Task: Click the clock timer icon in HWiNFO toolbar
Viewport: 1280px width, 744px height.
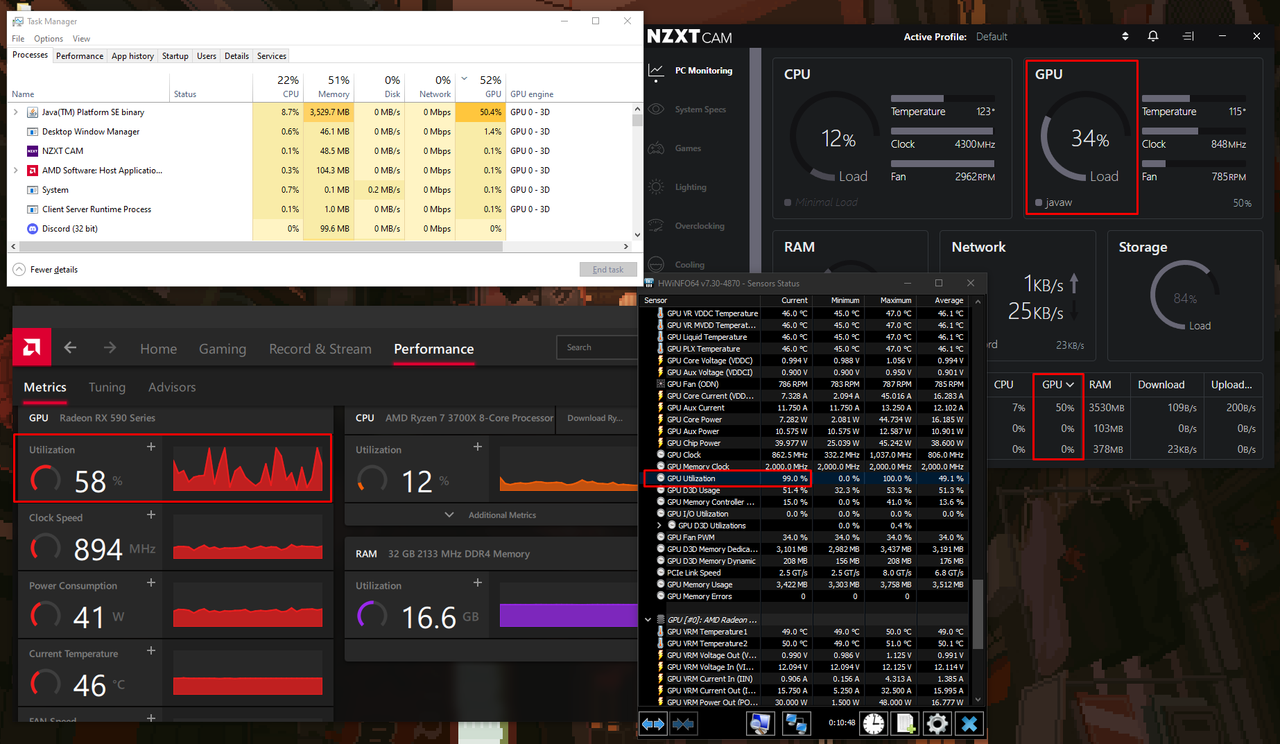Action: 873,722
